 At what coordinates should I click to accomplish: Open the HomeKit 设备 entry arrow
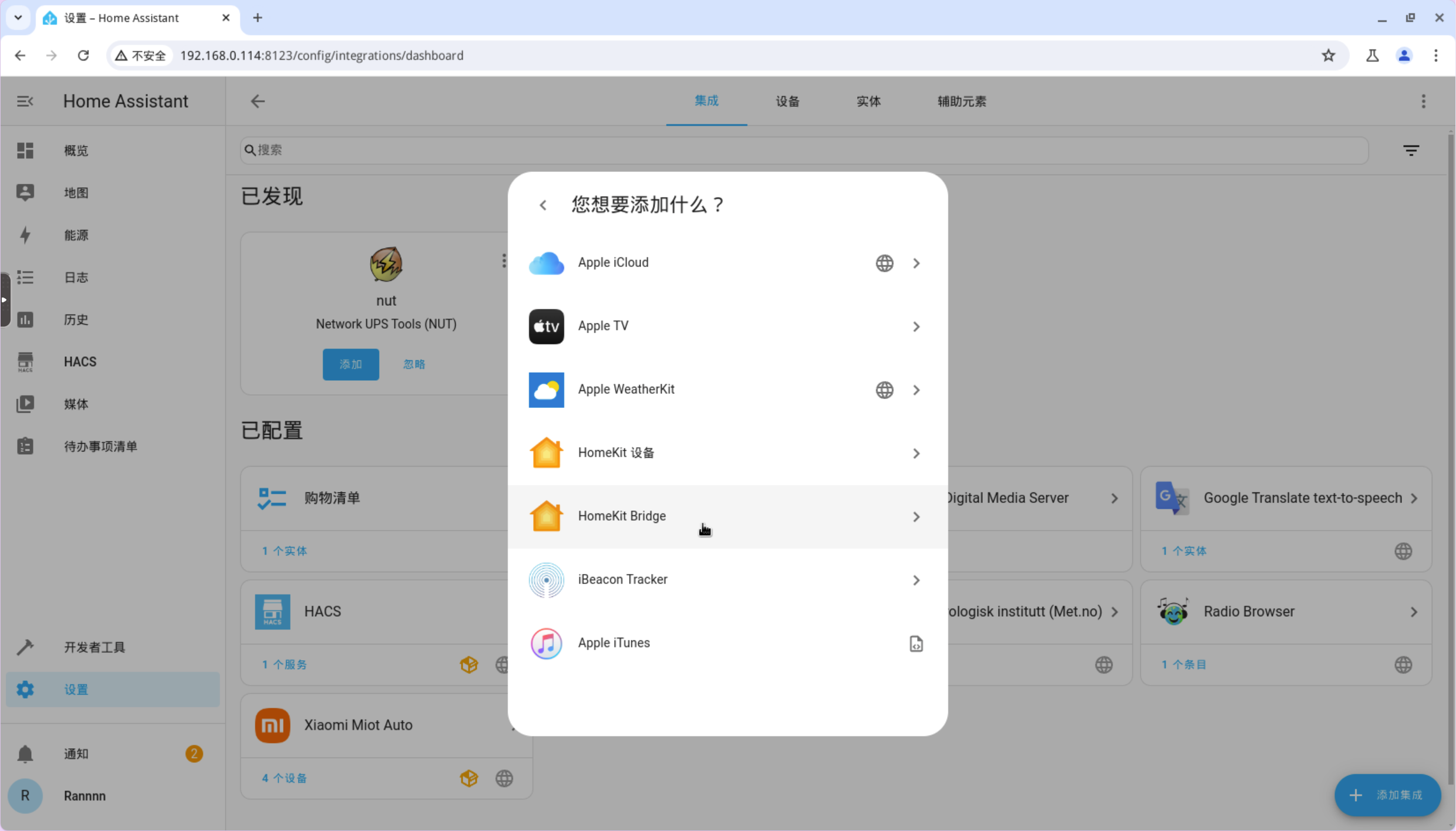pyautogui.click(x=916, y=453)
